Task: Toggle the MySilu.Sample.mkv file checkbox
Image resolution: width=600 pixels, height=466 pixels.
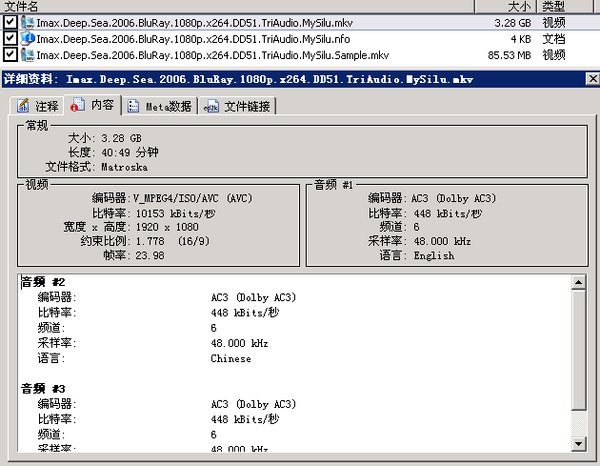Action: [10, 54]
